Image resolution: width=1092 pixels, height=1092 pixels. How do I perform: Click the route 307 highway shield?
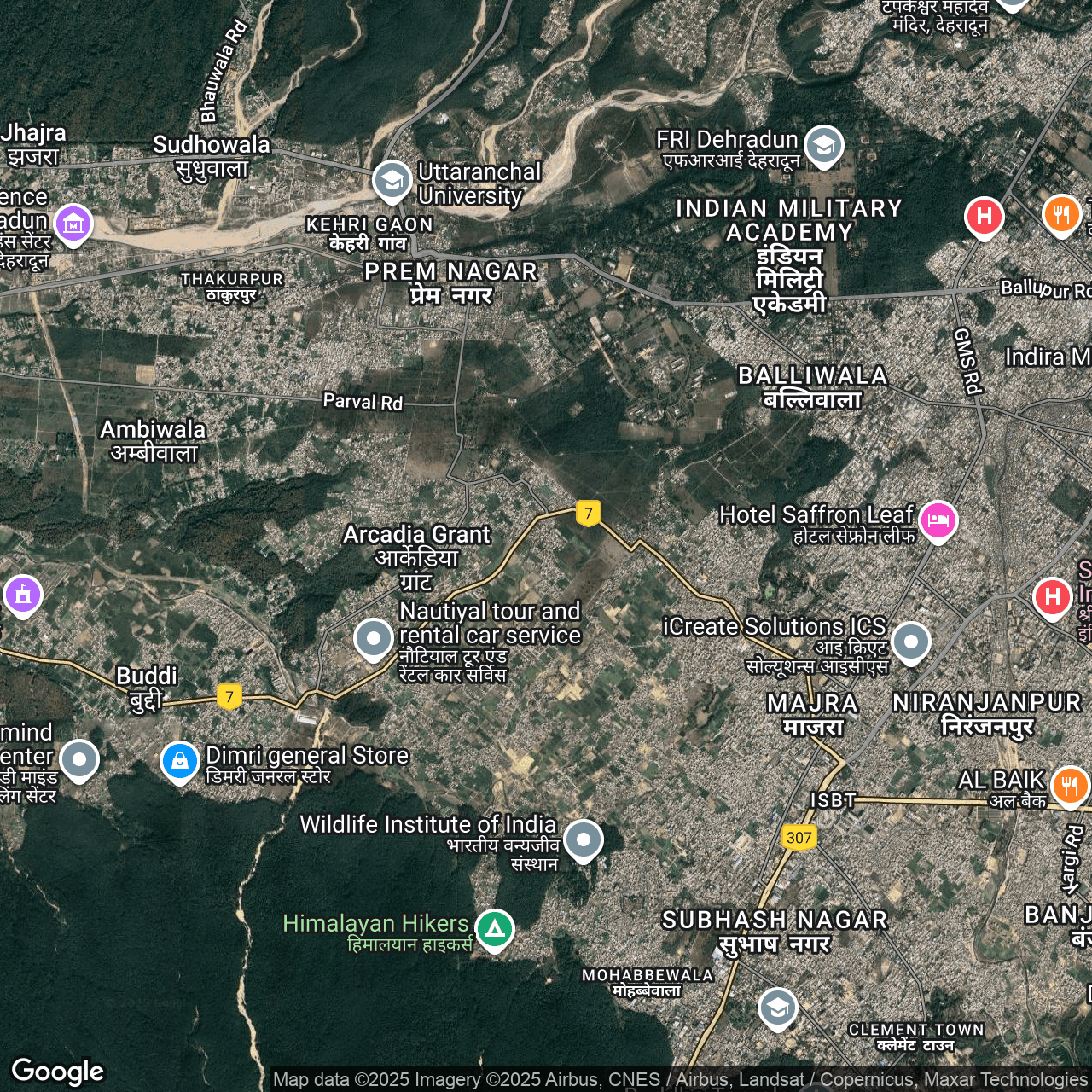(x=799, y=837)
